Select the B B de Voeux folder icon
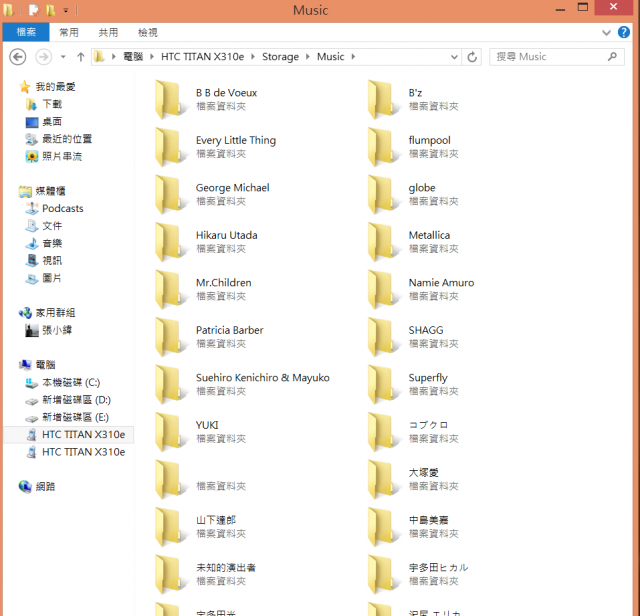The width and height of the screenshot is (640, 616). [x=169, y=100]
